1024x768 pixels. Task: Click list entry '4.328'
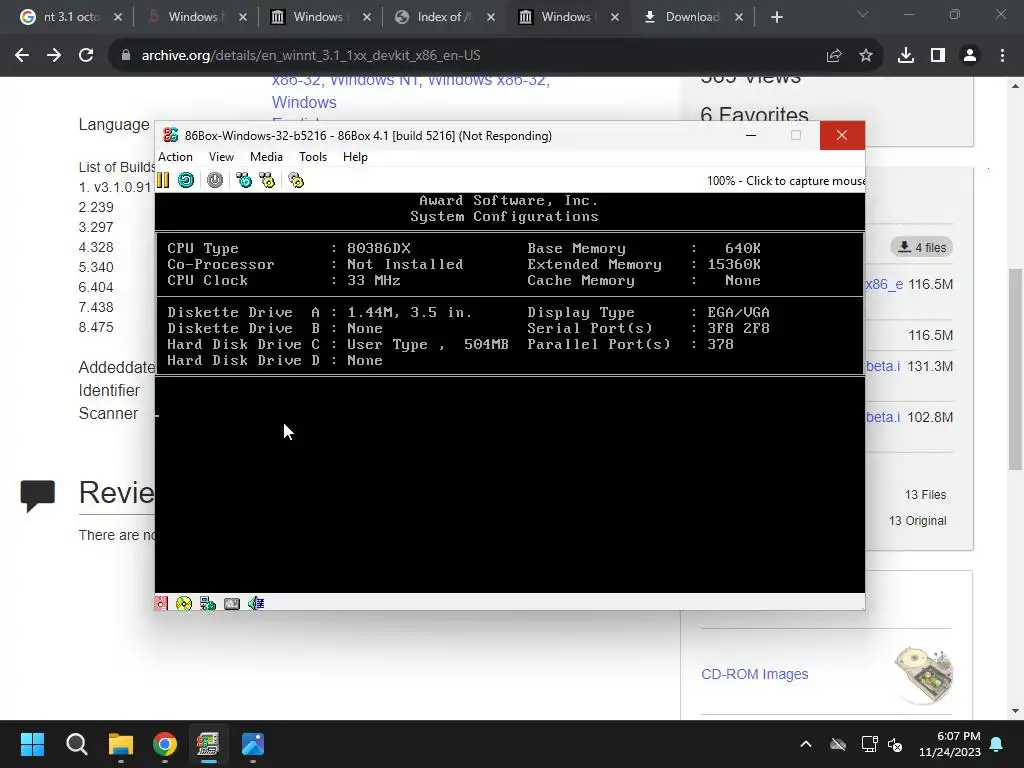point(96,248)
